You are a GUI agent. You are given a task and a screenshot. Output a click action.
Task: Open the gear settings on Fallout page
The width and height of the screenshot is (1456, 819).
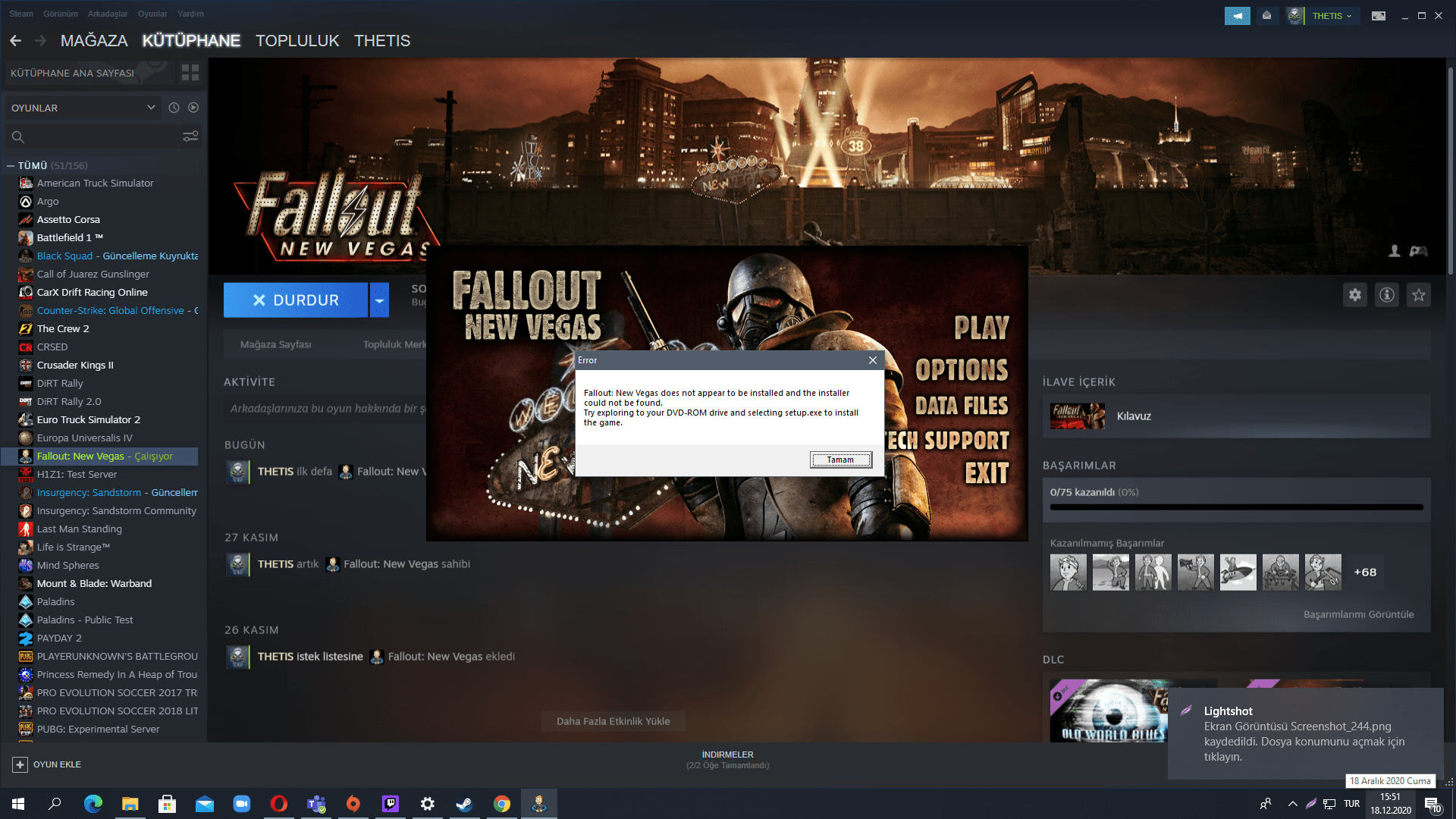click(x=1355, y=296)
